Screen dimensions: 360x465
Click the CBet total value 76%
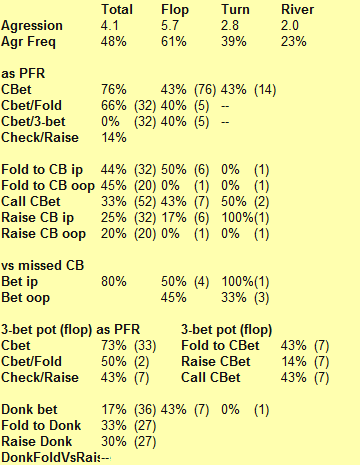click(x=114, y=90)
